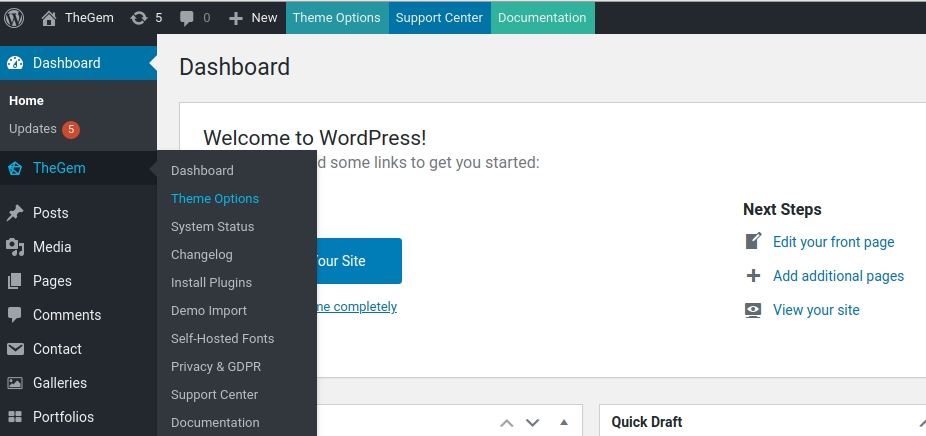926x436 pixels.
Task: Click the plus New icon in admin bar
Action: tap(236, 17)
